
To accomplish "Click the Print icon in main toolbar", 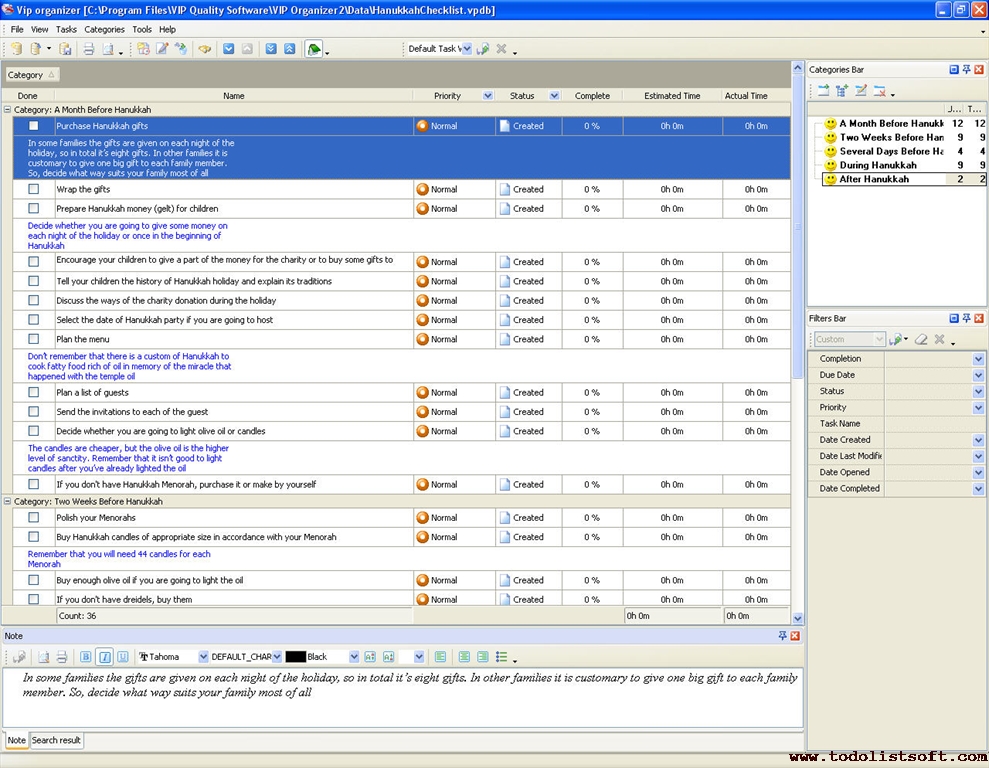I will (x=88, y=49).
